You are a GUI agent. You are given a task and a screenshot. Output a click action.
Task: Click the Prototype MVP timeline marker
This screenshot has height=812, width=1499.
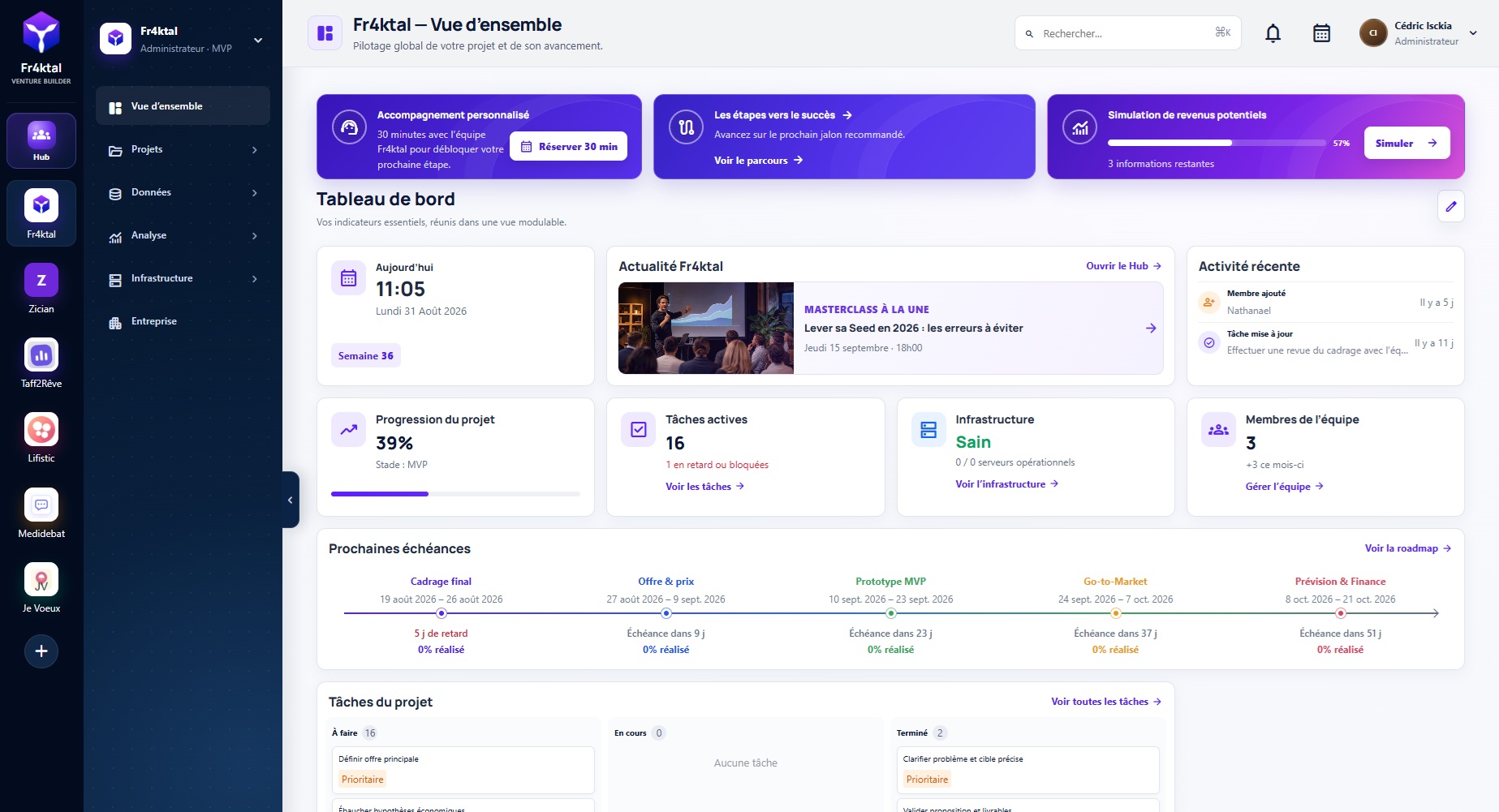coord(891,613)
